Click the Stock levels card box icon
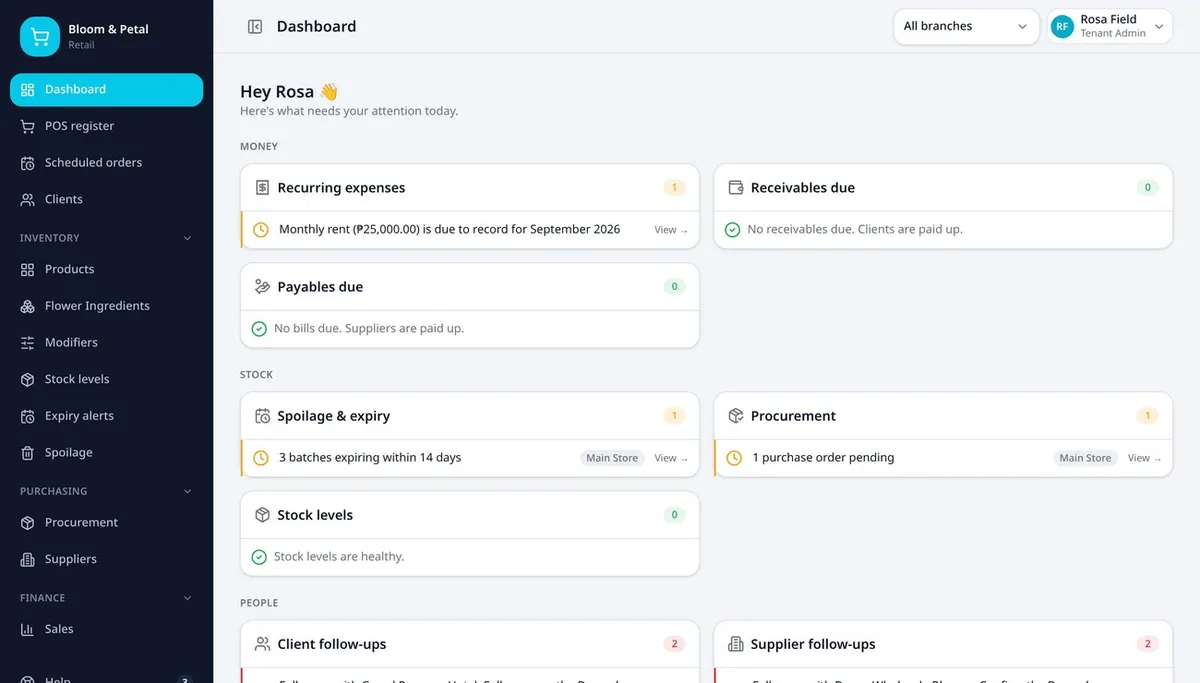 tap(262, 515)
